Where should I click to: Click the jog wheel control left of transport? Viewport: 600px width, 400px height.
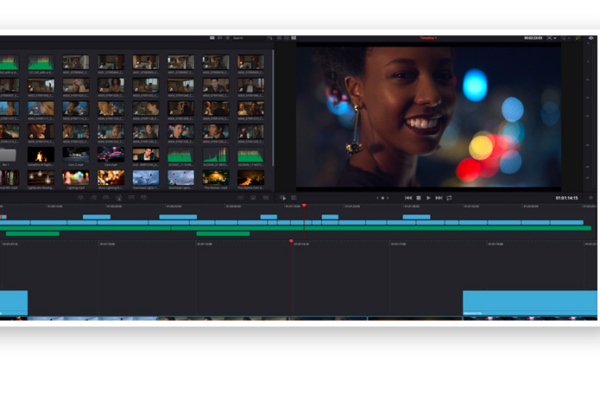coord(382,198)
